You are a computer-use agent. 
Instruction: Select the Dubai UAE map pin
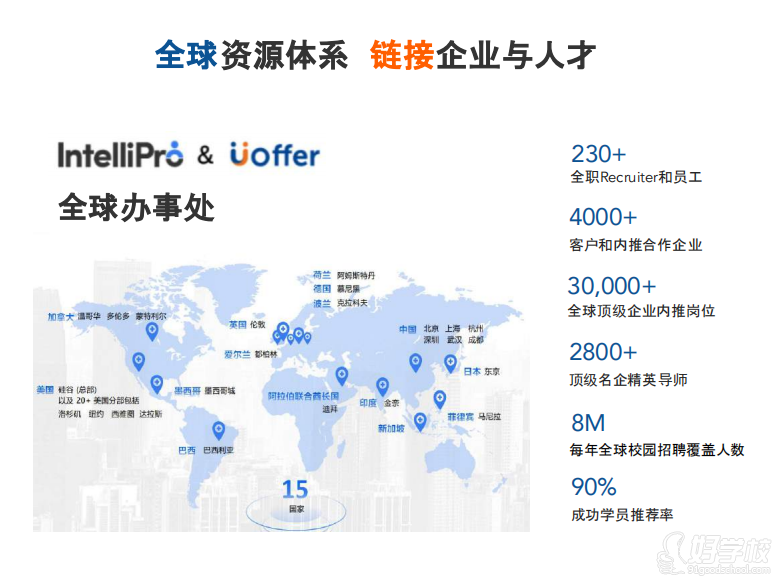click(342, 376)
